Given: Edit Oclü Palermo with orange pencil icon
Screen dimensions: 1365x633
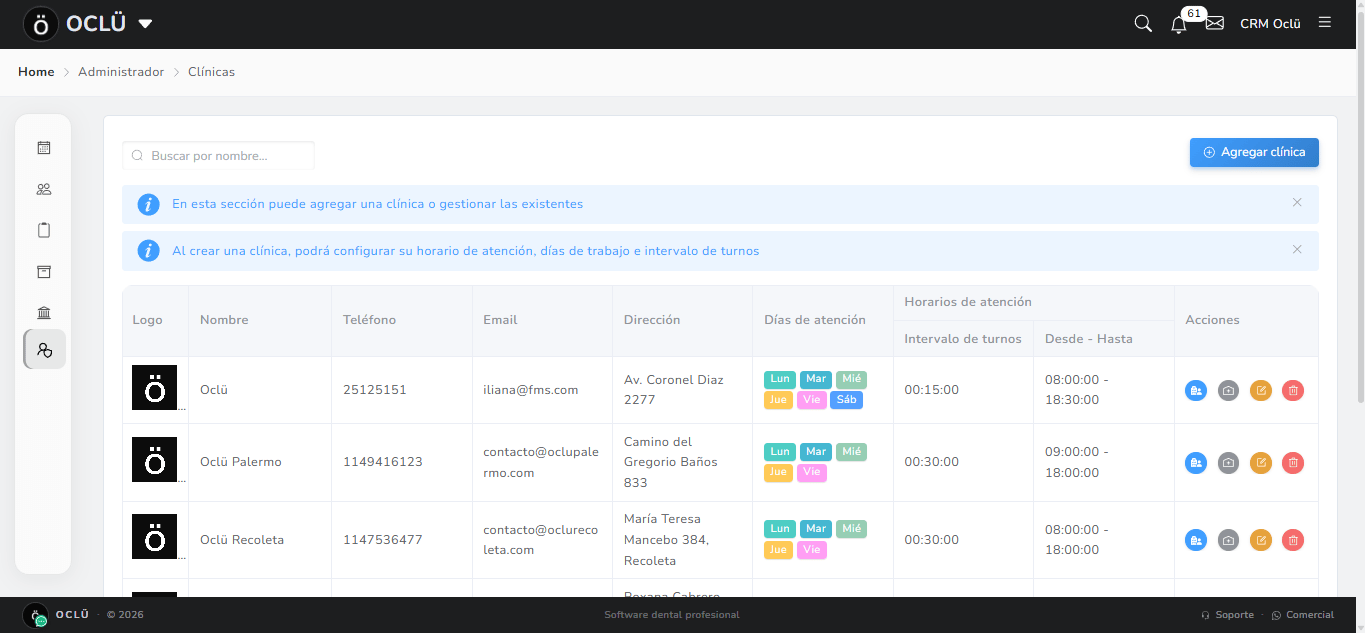Looking at the screenshot, I should point(1261,462).
